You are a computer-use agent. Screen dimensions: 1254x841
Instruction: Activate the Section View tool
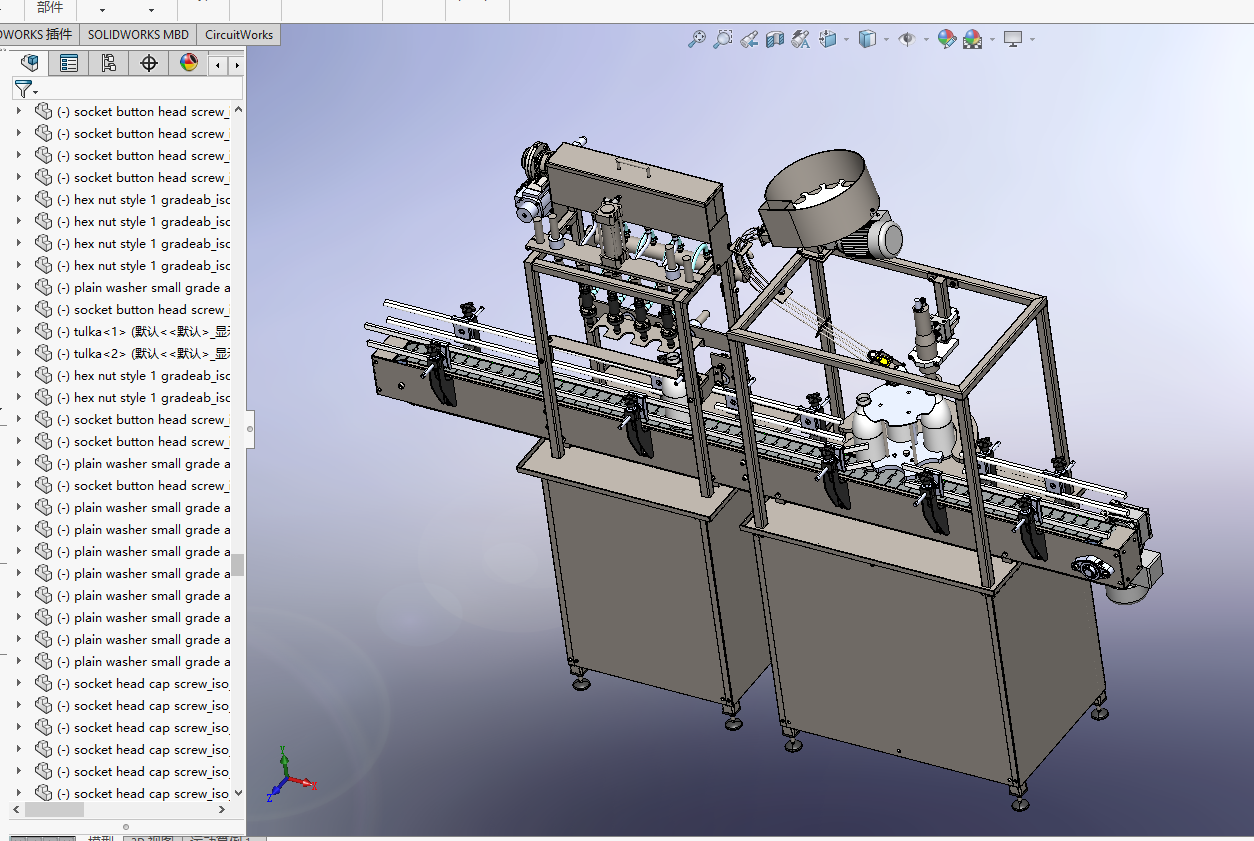coord(775,39)
